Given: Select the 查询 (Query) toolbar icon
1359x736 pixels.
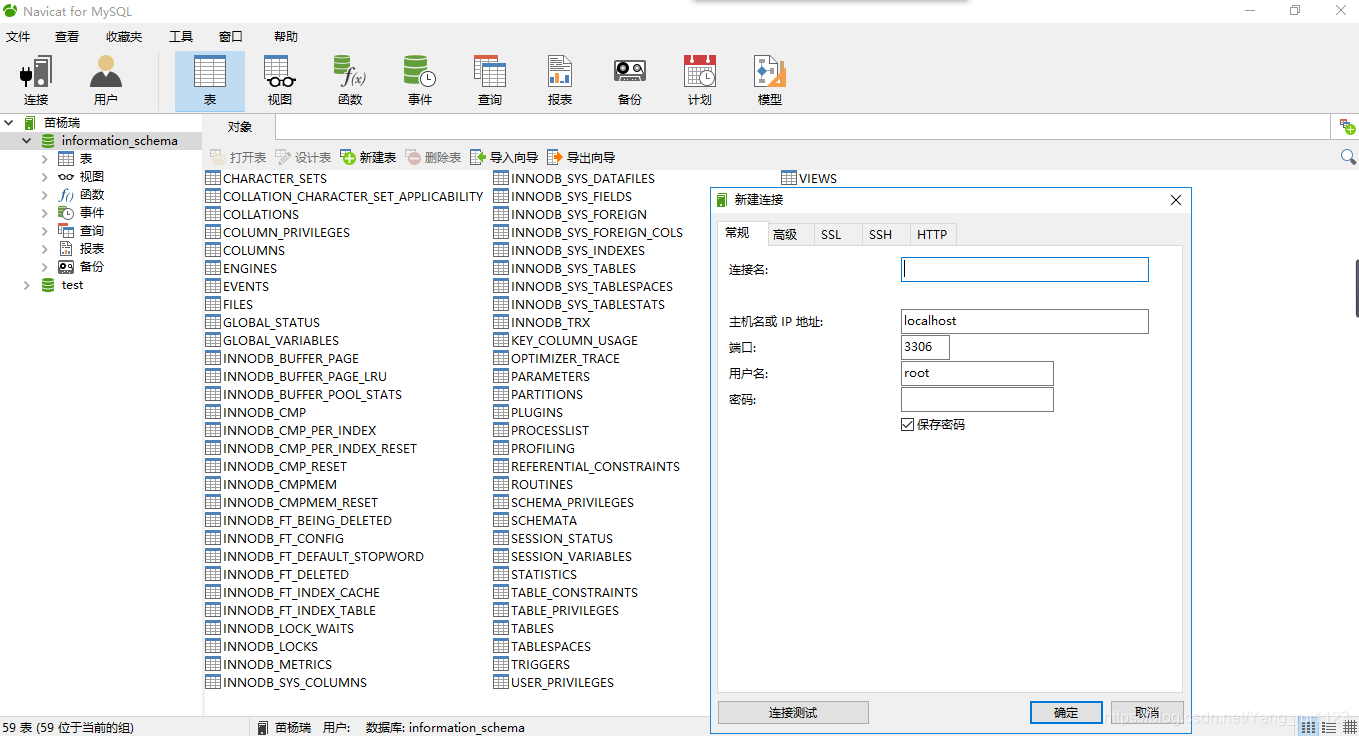Looking at the screenshot, I should click(490, 81).
